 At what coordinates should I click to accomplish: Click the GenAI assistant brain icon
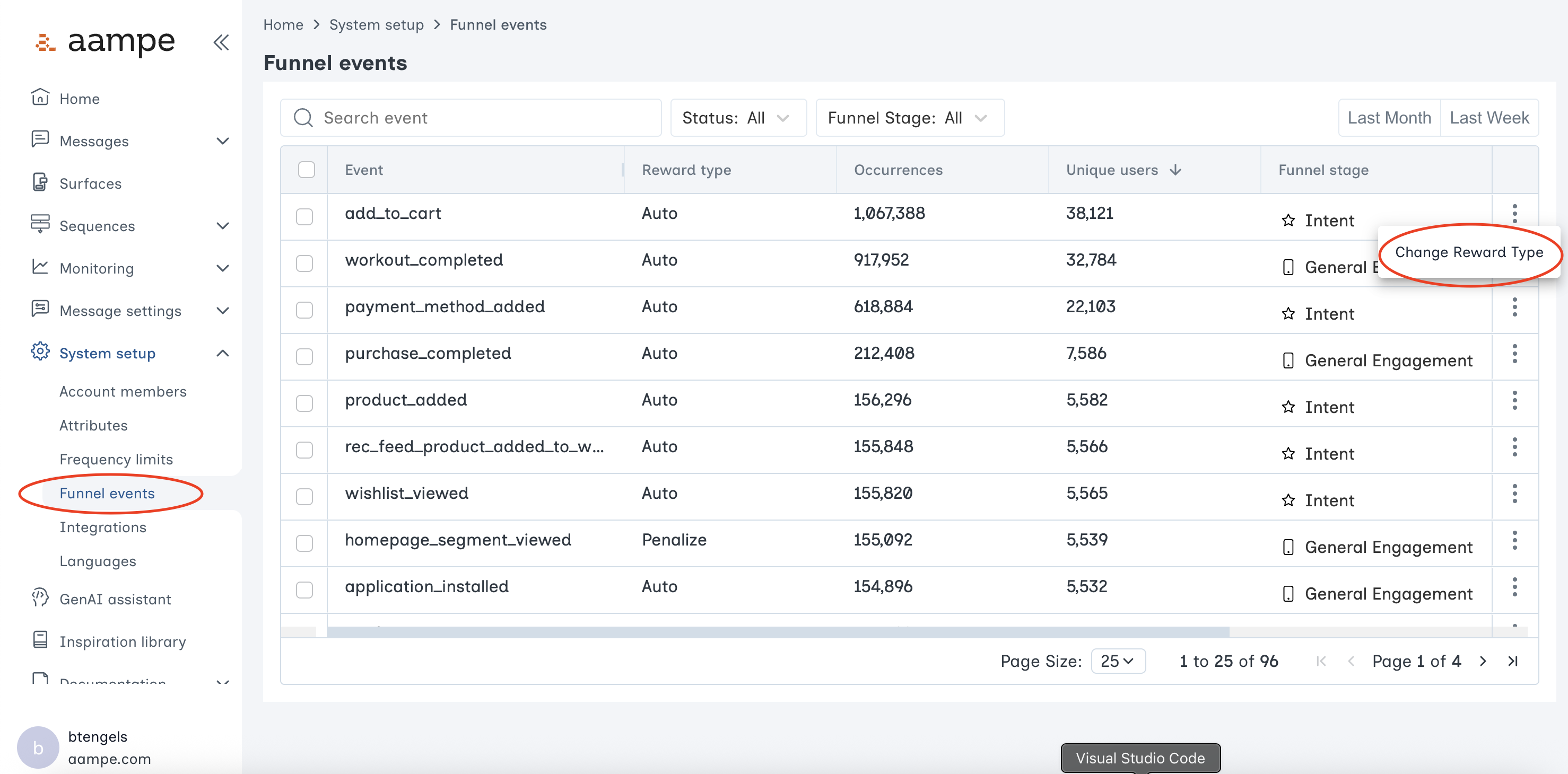point(40,597)
